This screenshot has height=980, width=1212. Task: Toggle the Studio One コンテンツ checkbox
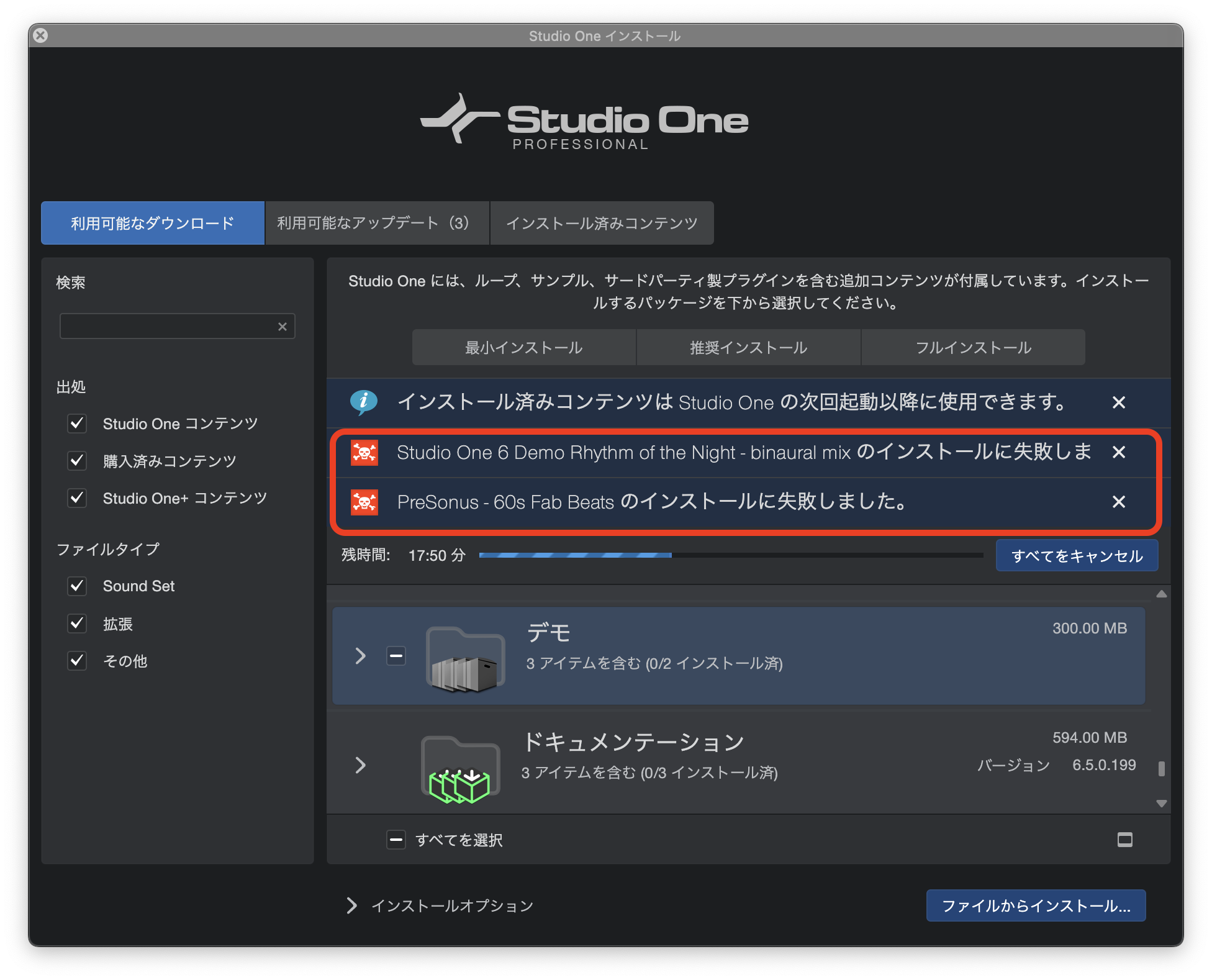coord(77,424)
